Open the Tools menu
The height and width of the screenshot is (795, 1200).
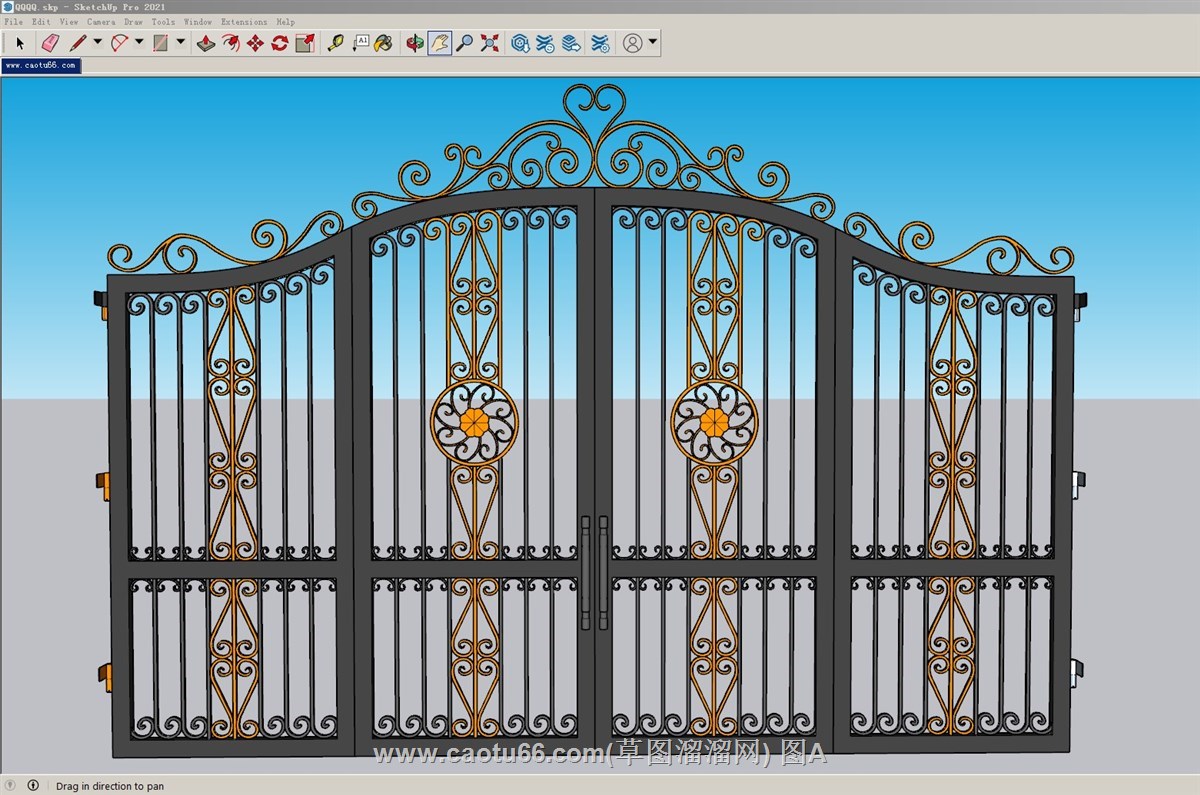[x=164, y=21]
